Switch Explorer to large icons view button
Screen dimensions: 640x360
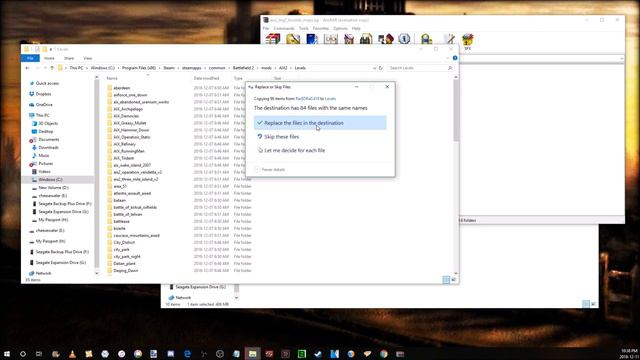tap(453, 280)
